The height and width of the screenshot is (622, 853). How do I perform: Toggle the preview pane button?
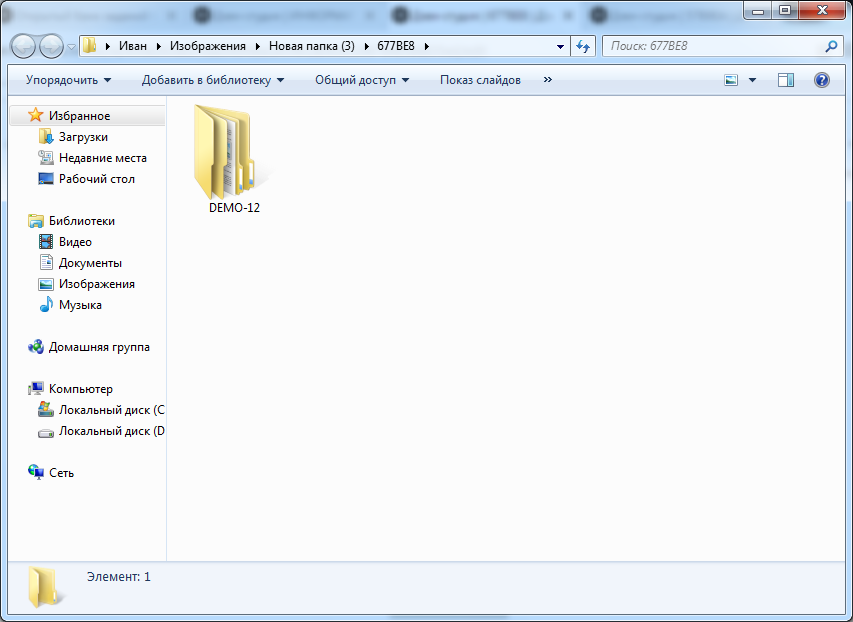point(786,80)
